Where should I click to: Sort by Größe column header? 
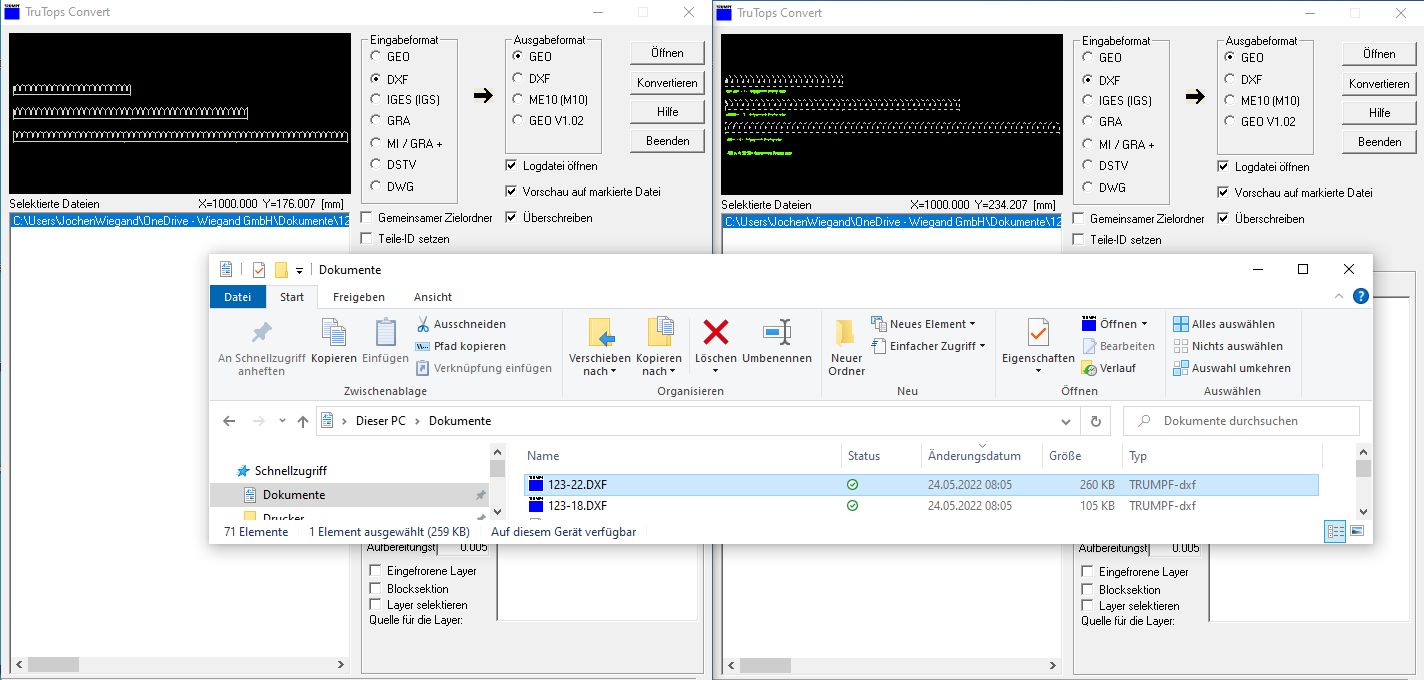(1065, 456)
